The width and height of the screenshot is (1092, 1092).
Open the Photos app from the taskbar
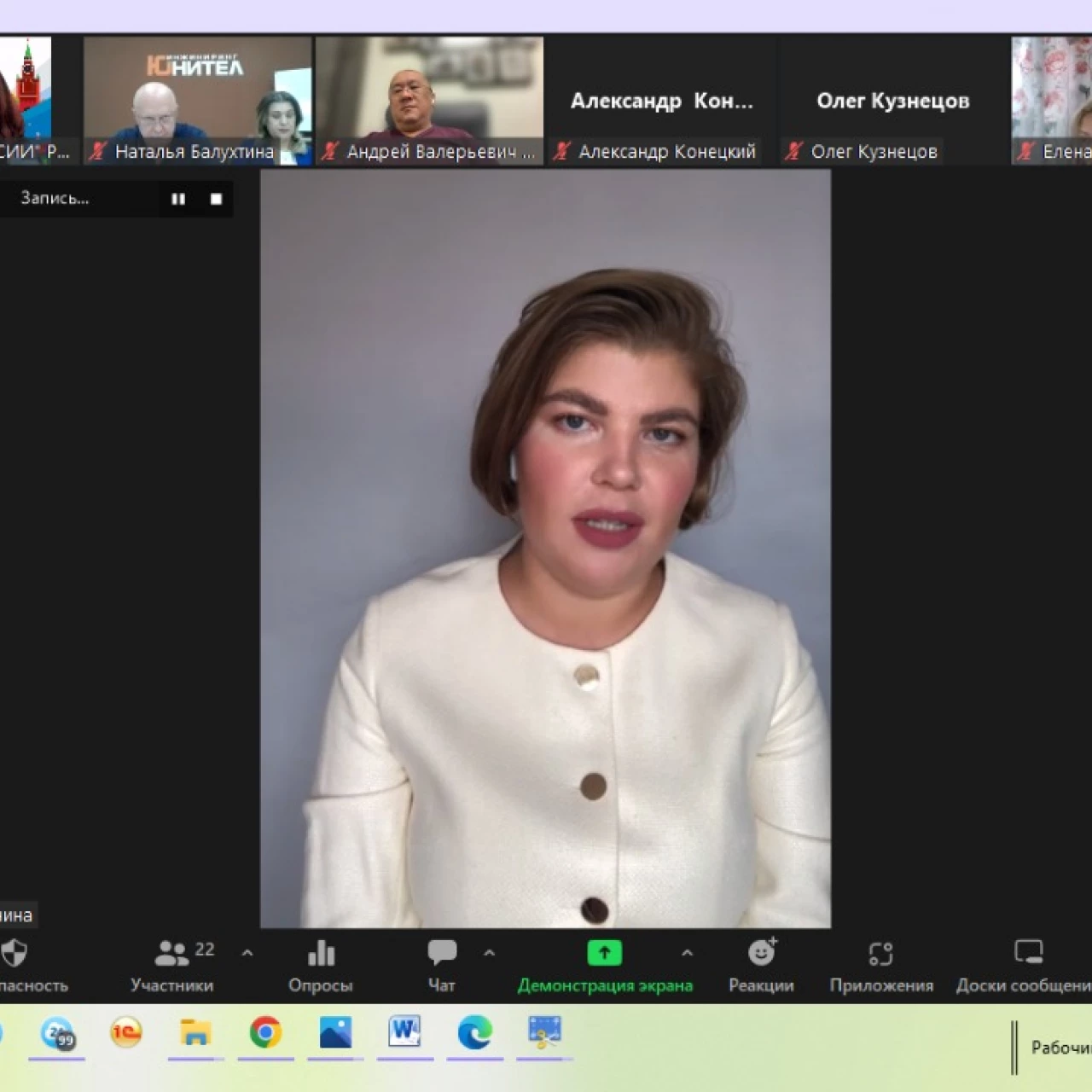(x=335, y=1033)
